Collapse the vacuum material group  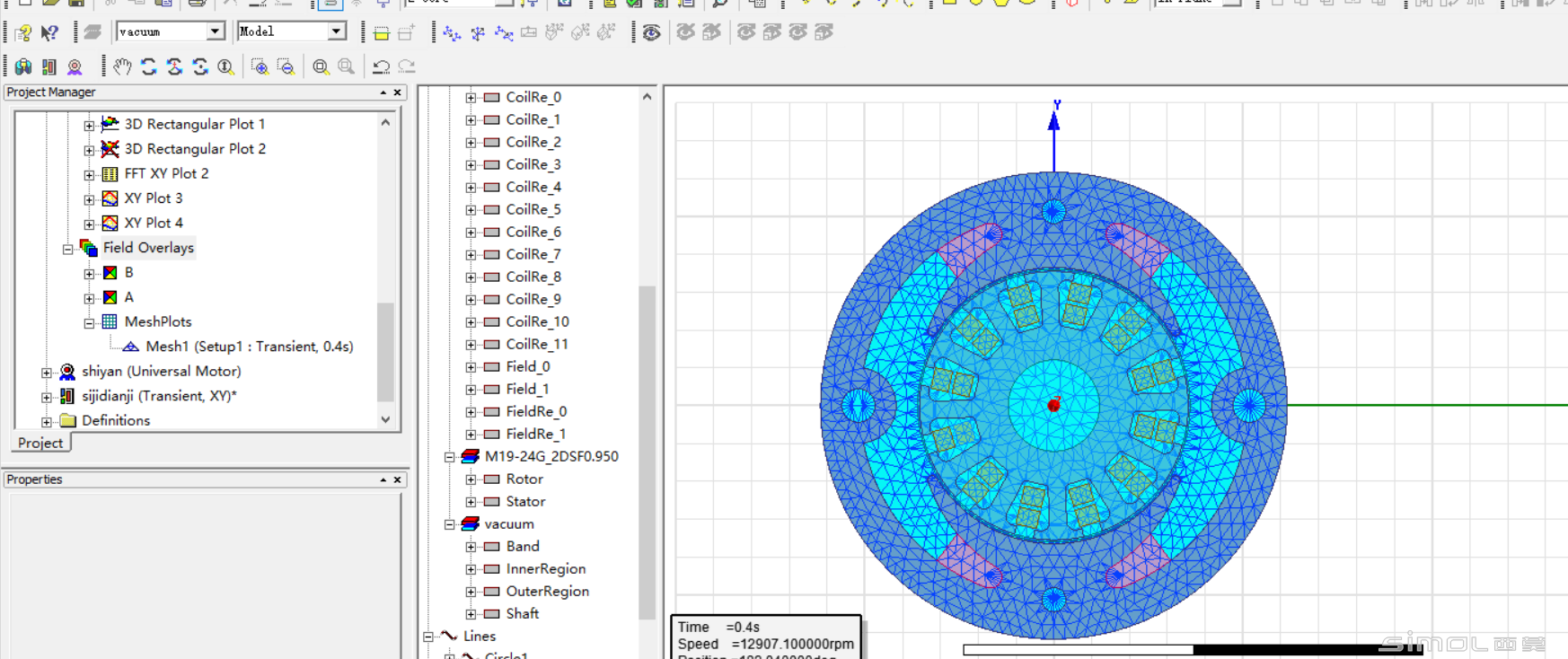point(449,524)
